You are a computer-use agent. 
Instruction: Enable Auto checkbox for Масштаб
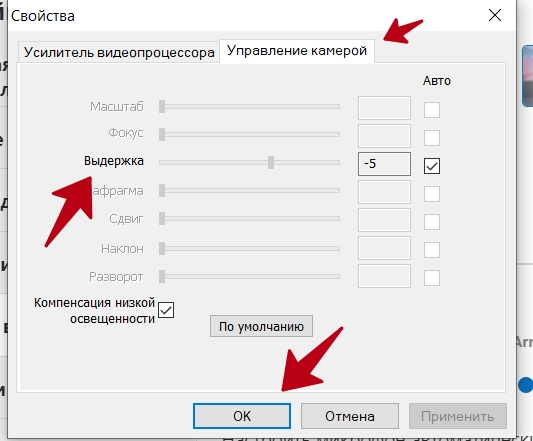click(432, 110)
